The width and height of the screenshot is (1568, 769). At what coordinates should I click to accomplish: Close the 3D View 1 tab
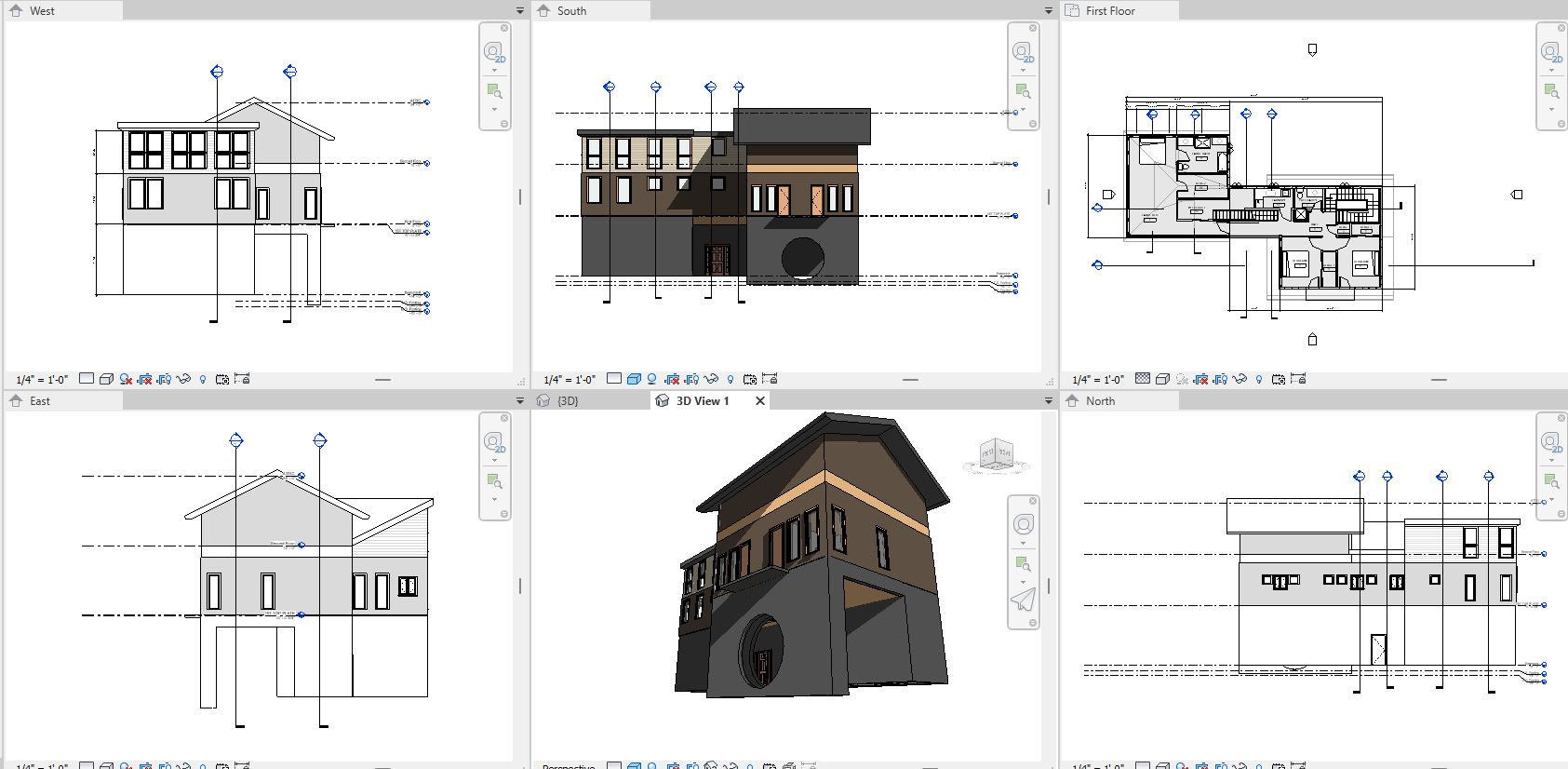[x=760, y=401]
